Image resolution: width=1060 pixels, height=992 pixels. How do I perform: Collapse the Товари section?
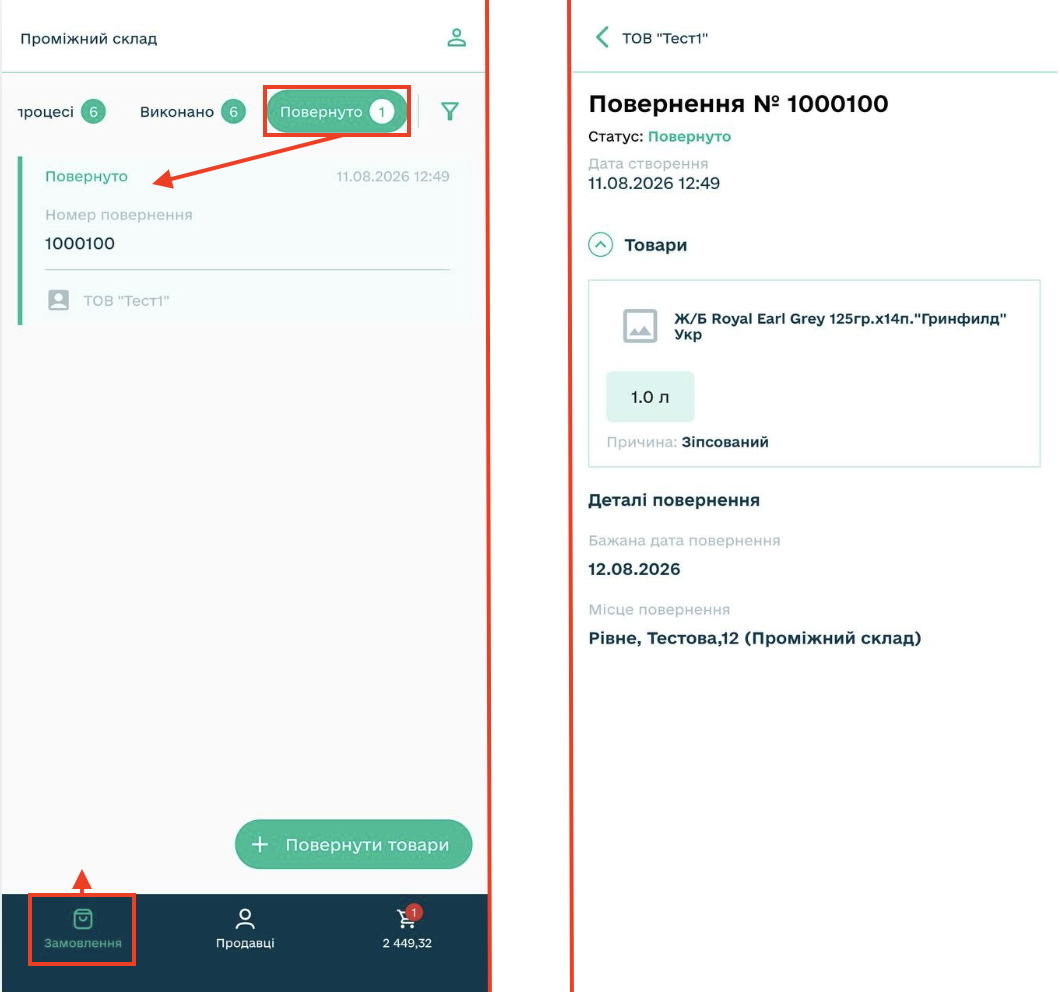coord(600,244)
